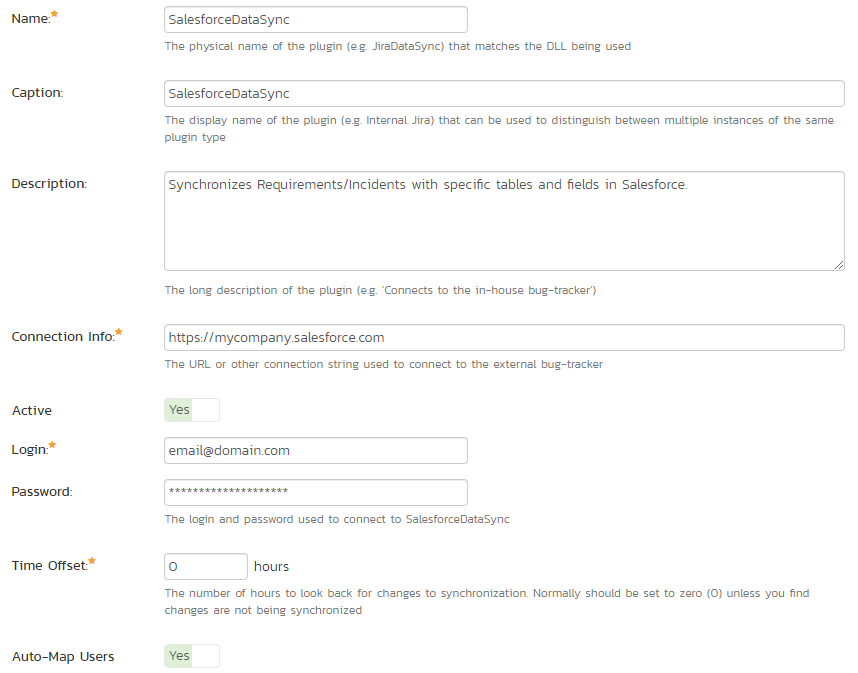
Task: Click the Auto-Map Users label
Action: (63, 657)
